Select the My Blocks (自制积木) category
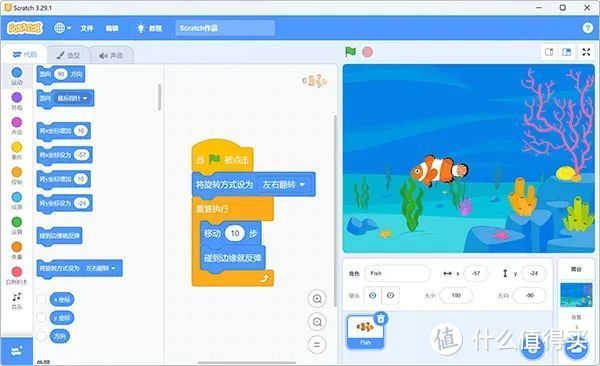This screenshot has width=600, height=366. coord(16,276)
